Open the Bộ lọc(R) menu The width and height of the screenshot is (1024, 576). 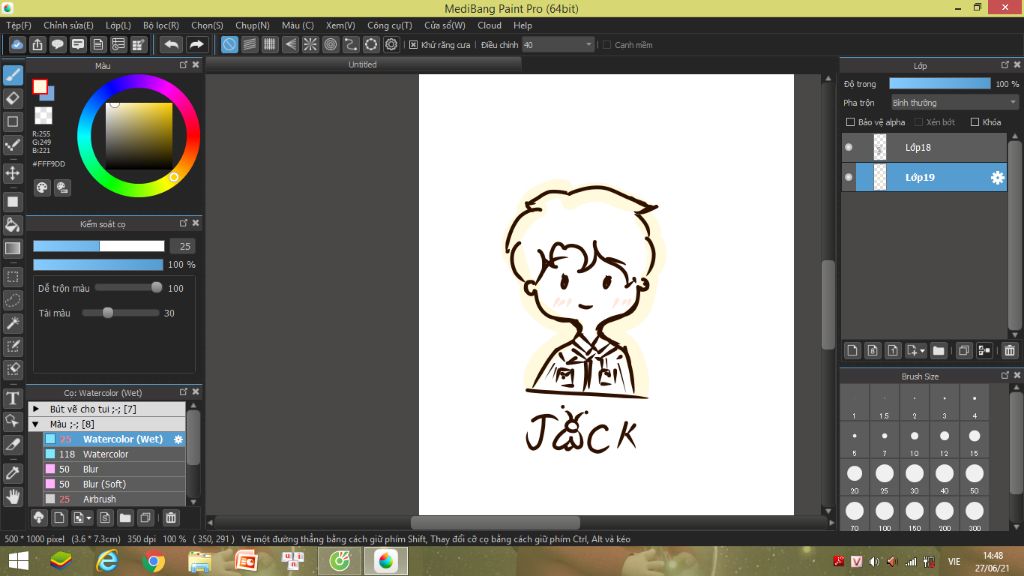click(x=161, y=25)
